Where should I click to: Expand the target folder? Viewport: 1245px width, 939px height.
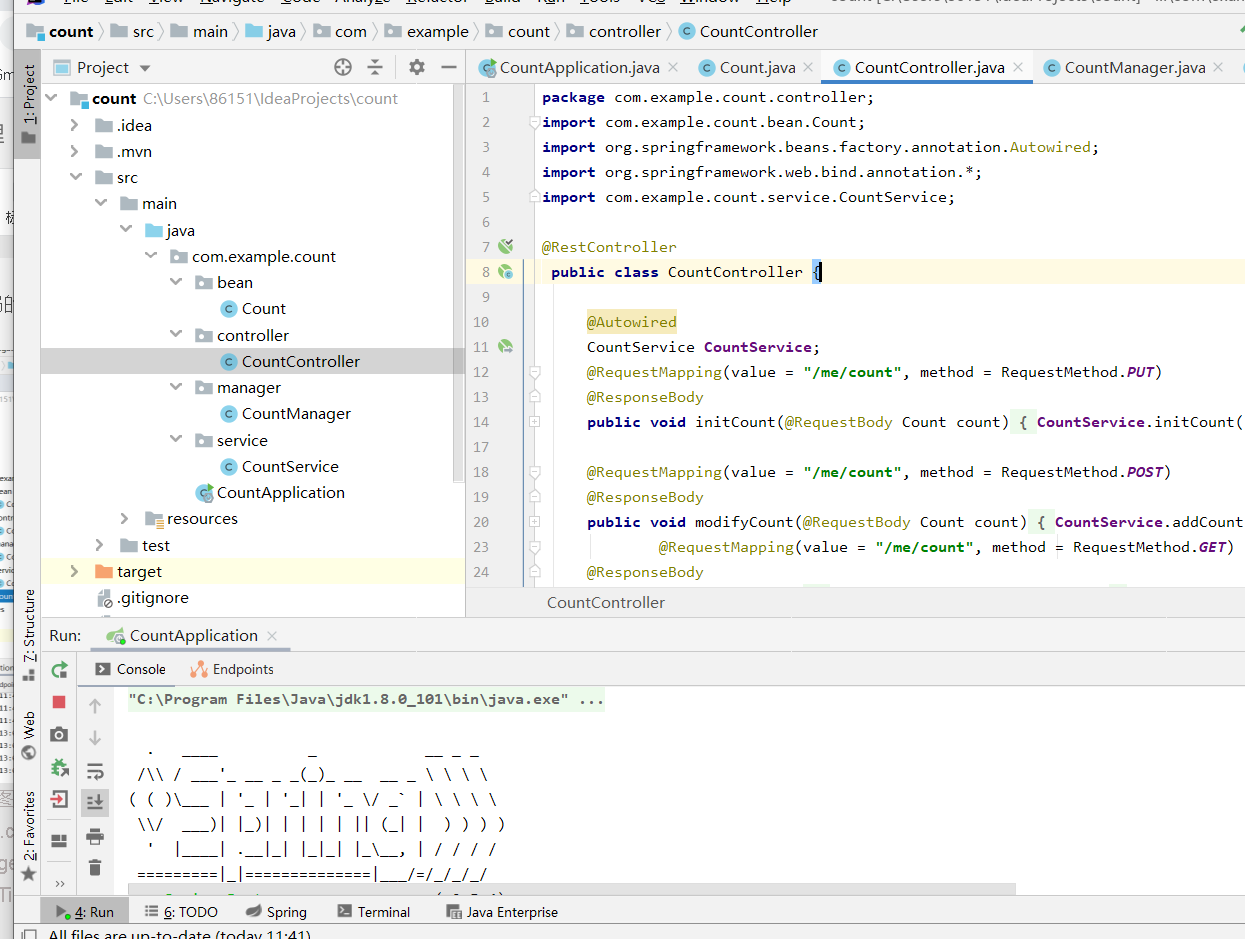click(74, 571)
